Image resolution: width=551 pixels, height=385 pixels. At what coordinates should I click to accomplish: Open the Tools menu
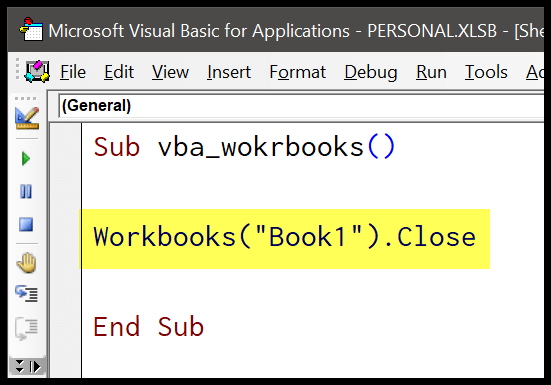tap(486, 72)
